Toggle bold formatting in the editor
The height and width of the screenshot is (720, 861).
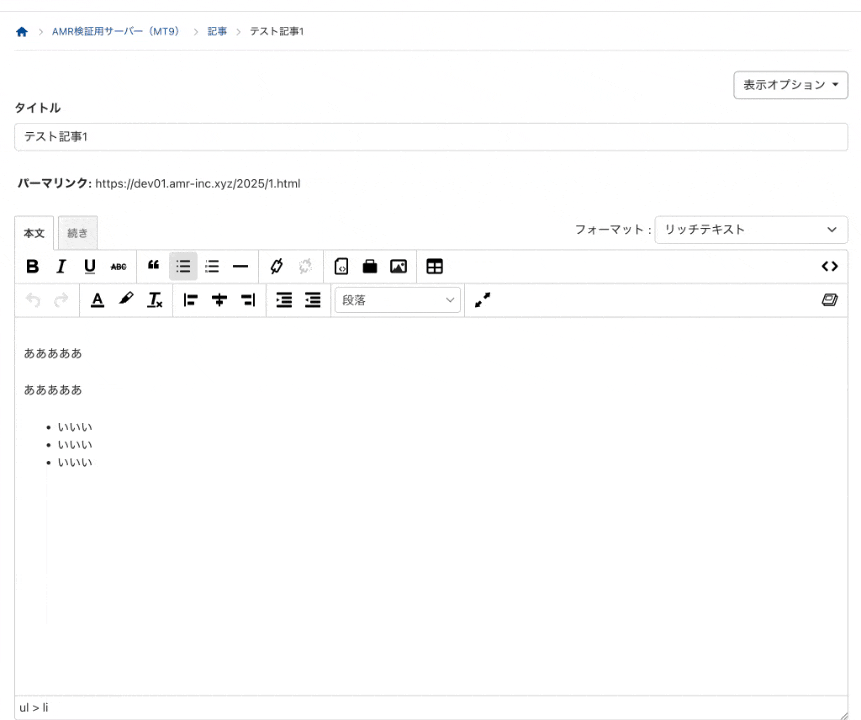point(33,266)
